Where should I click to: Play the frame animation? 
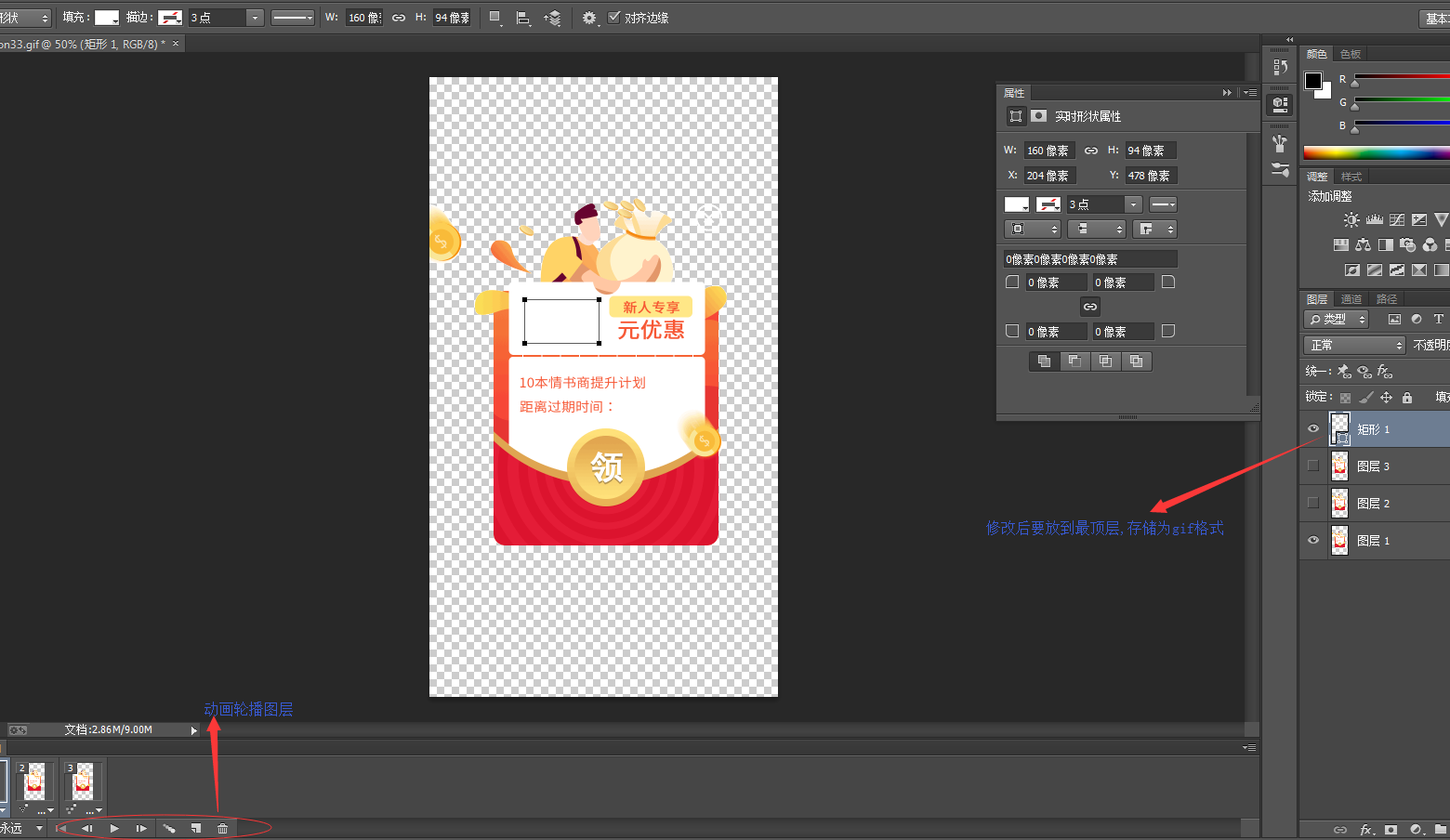click(x=114, y=828)
